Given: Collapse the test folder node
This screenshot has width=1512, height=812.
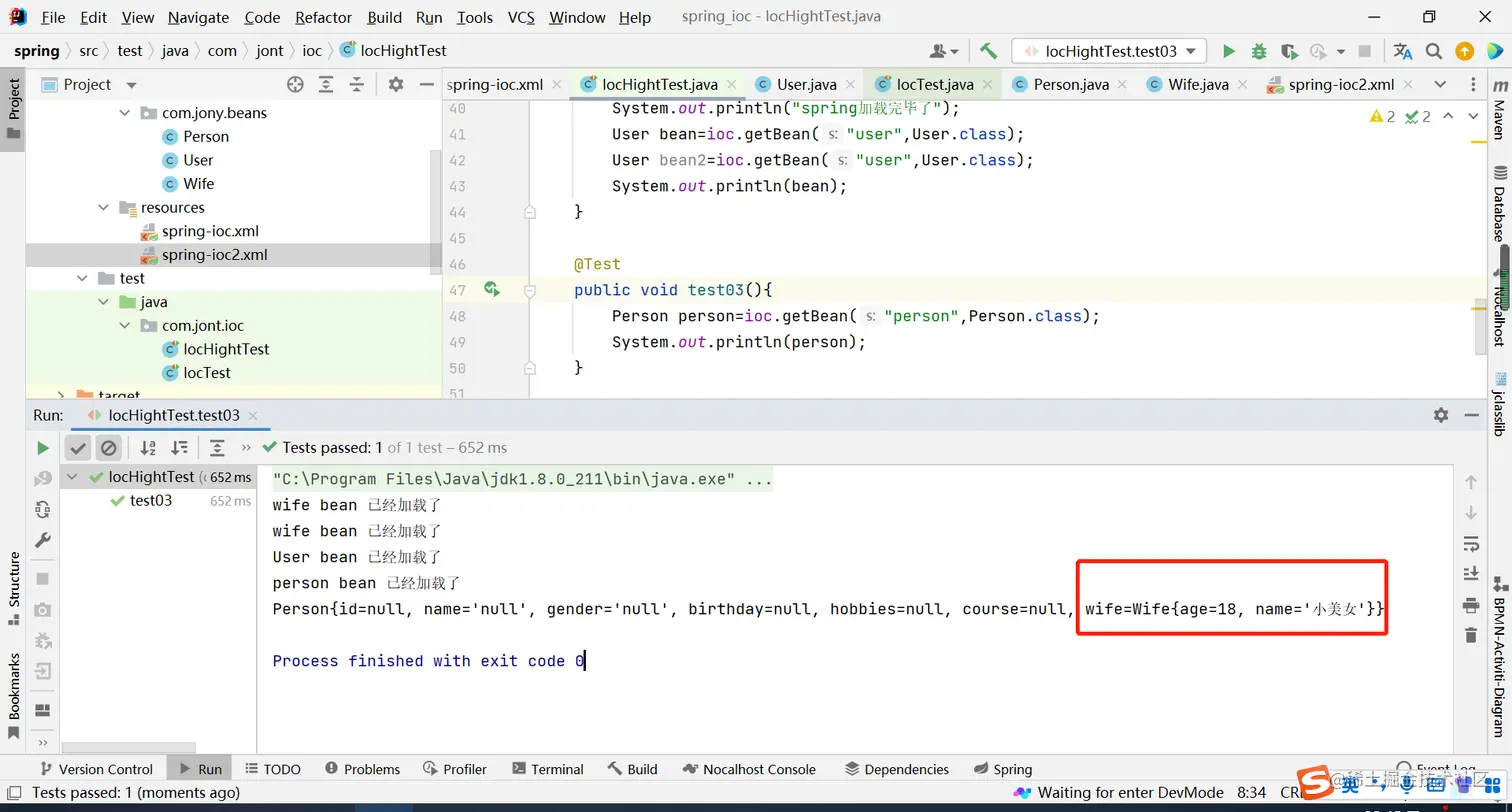Looking at the screenshot, I should pyautogui.click(x=82, y=279).
